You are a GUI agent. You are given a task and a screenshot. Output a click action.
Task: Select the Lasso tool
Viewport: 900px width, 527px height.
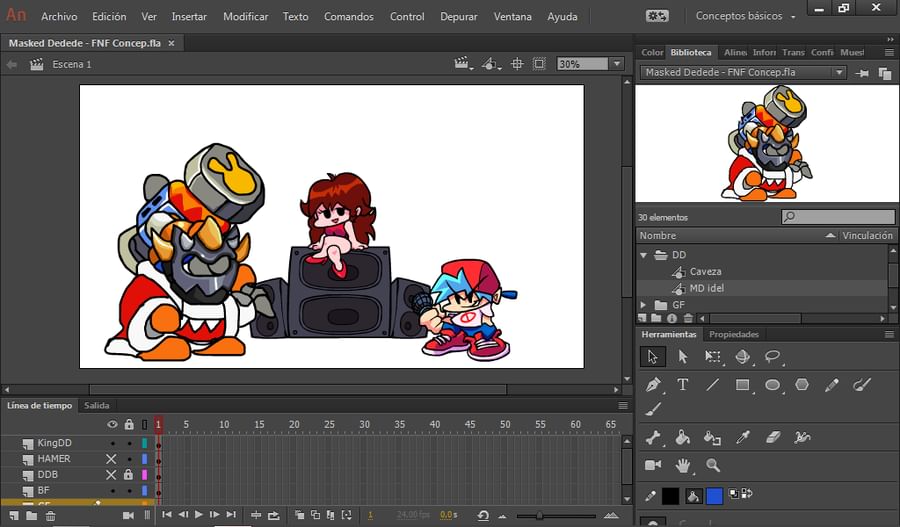(x=773, y=356)
